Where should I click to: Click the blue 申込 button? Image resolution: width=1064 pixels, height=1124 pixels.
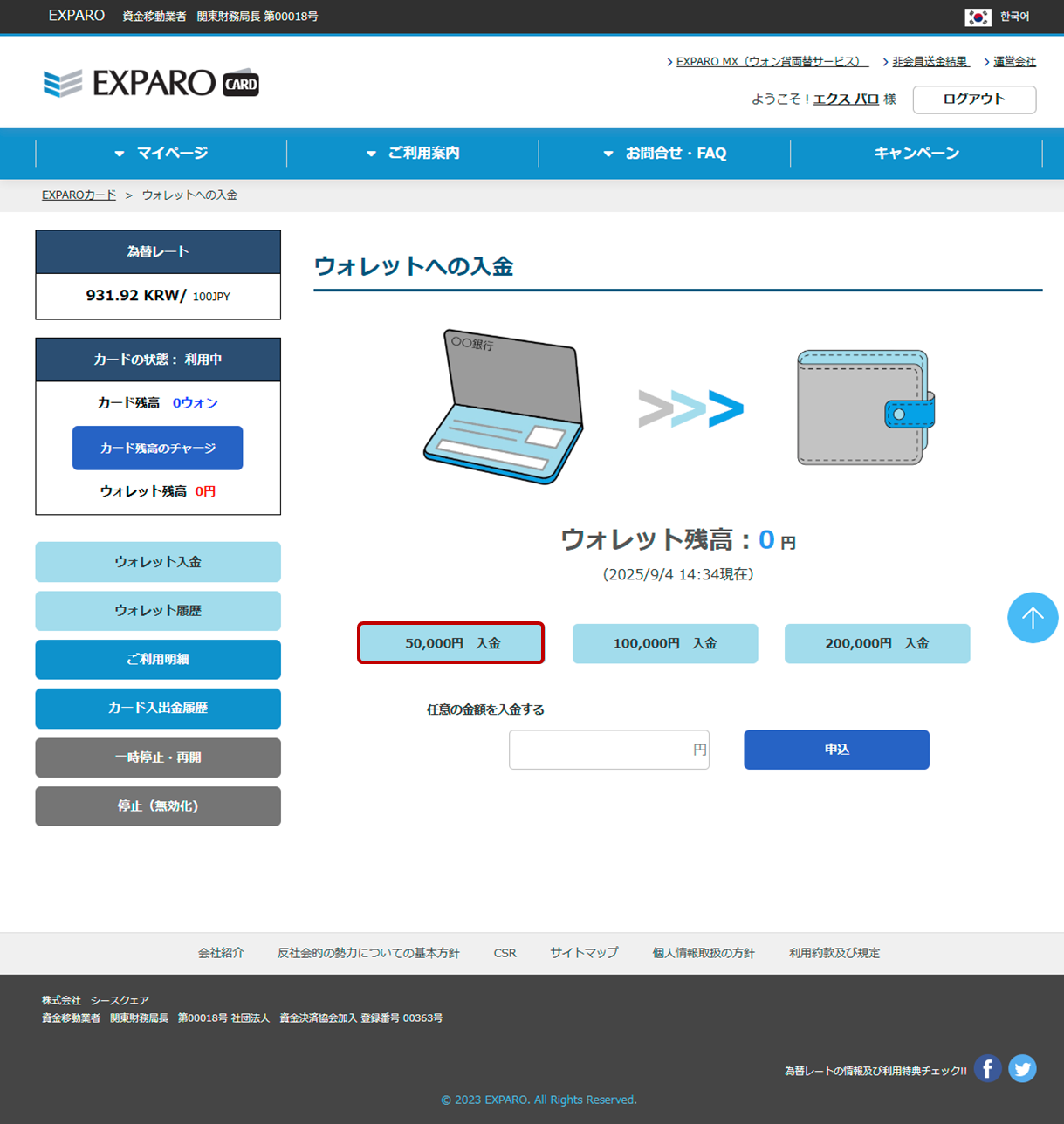click(x=836, y=750)
